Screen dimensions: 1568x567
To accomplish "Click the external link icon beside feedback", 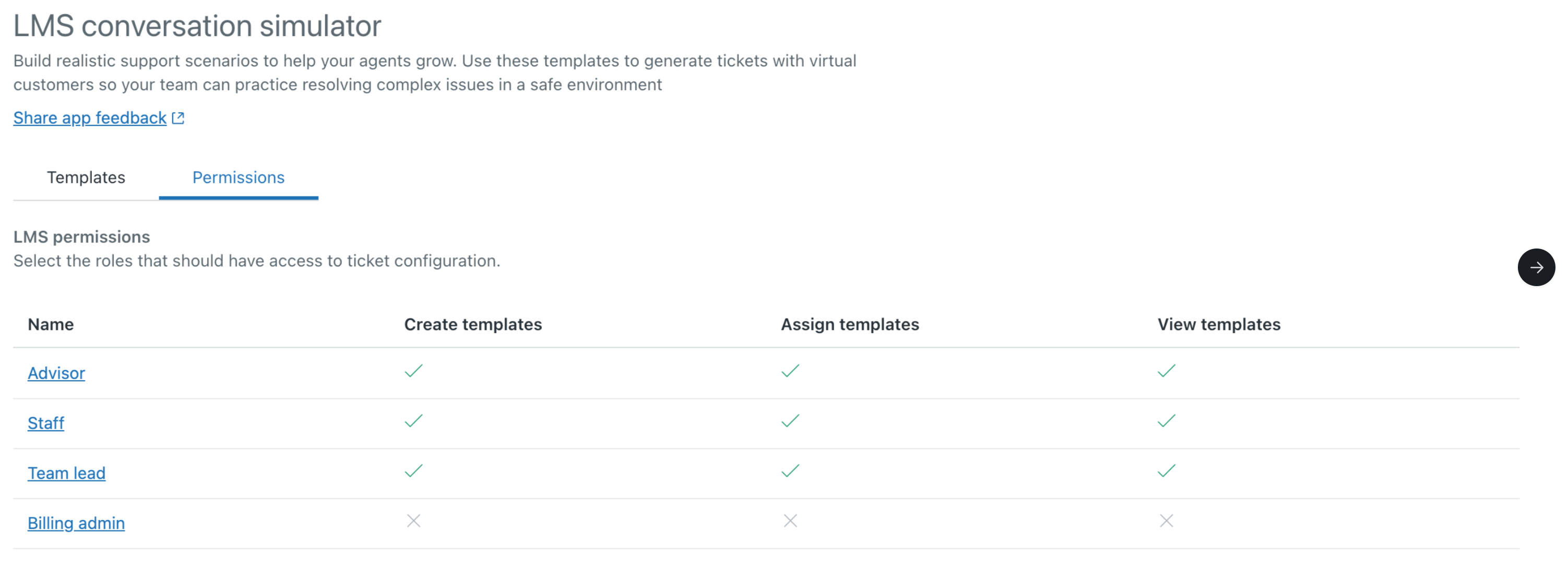I will (x=178, y=118).
